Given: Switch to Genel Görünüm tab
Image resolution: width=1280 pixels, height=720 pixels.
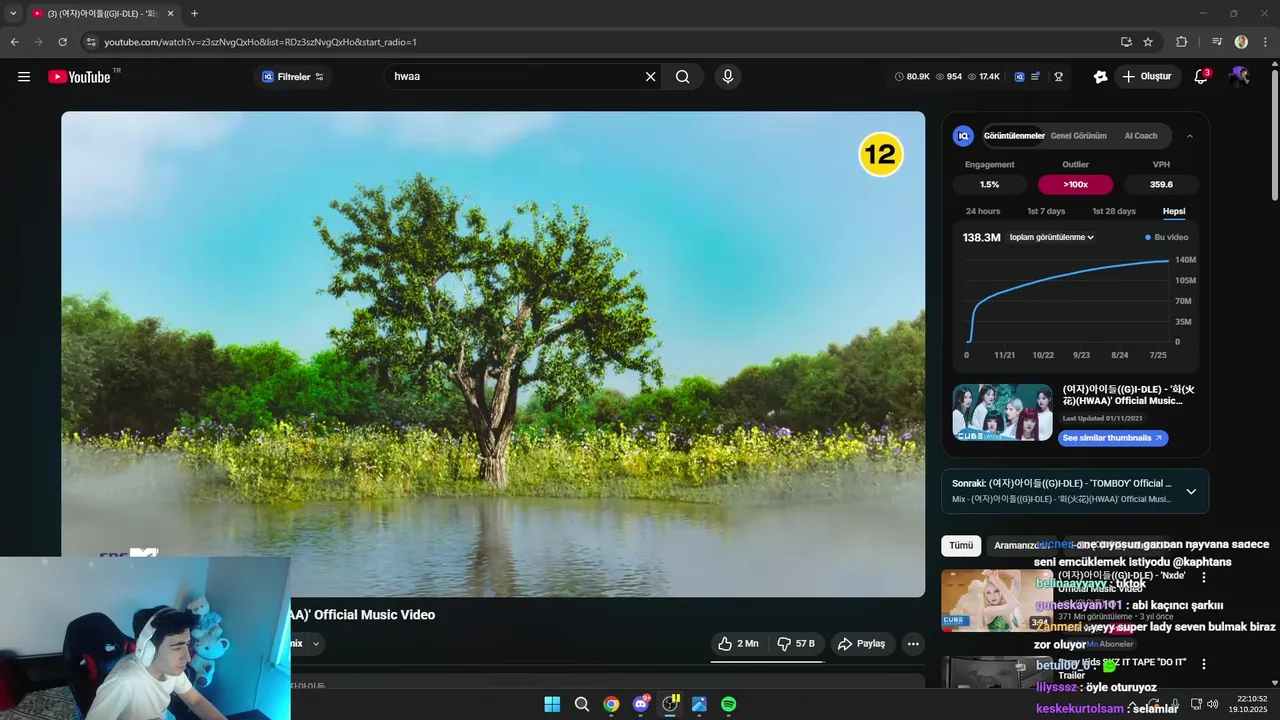Looking at the screenshot, I should click(x=1078, y=136).
